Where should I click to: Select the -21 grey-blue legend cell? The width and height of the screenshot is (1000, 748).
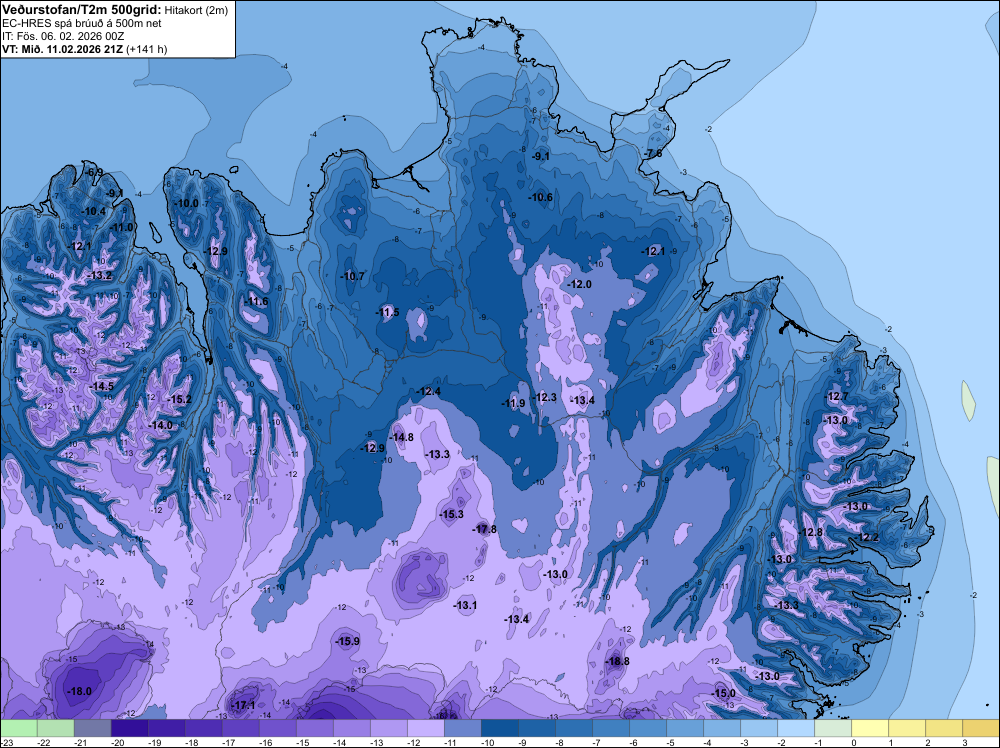click(93, 728)
